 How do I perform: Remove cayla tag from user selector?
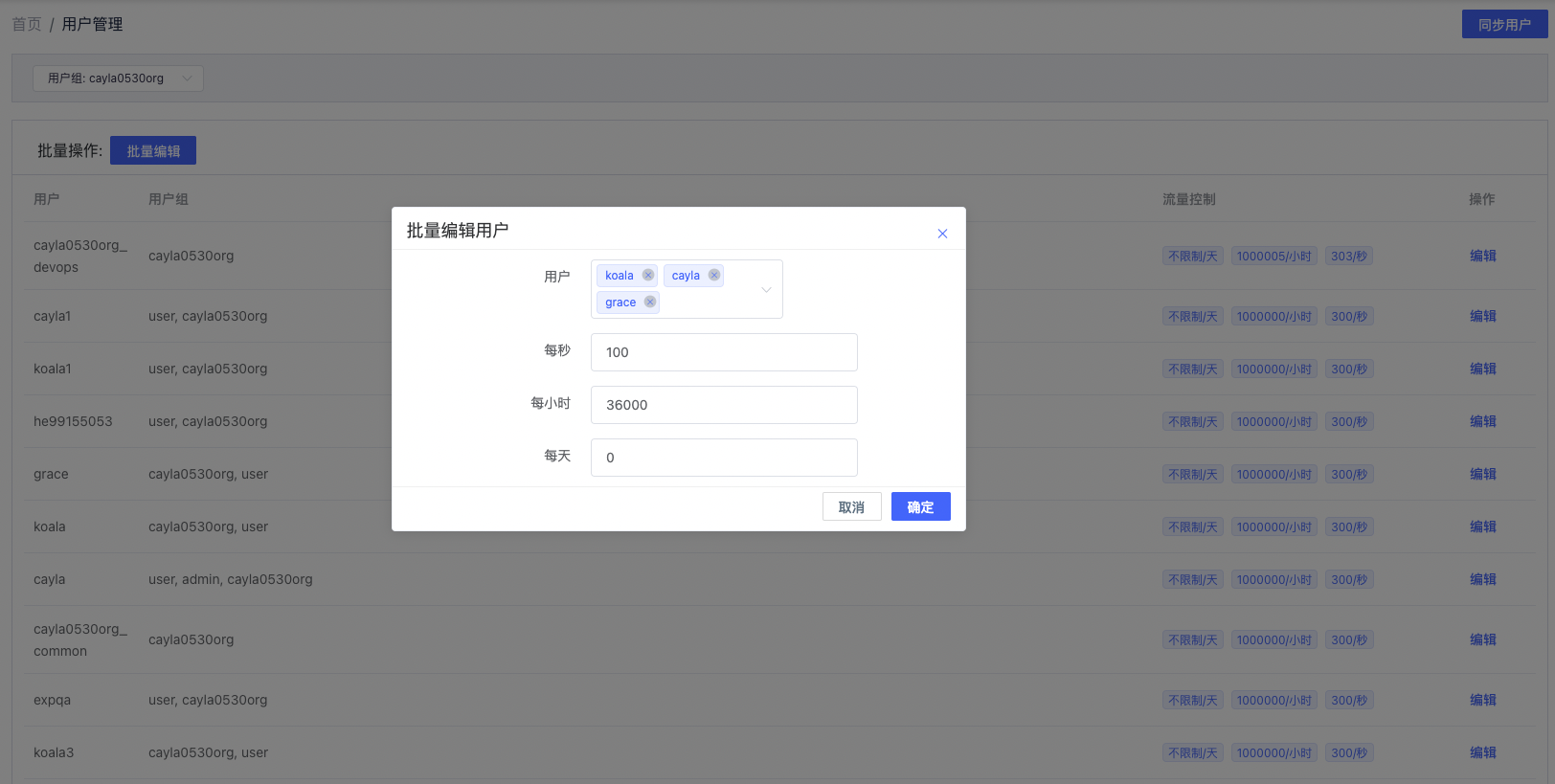[714, 275]
